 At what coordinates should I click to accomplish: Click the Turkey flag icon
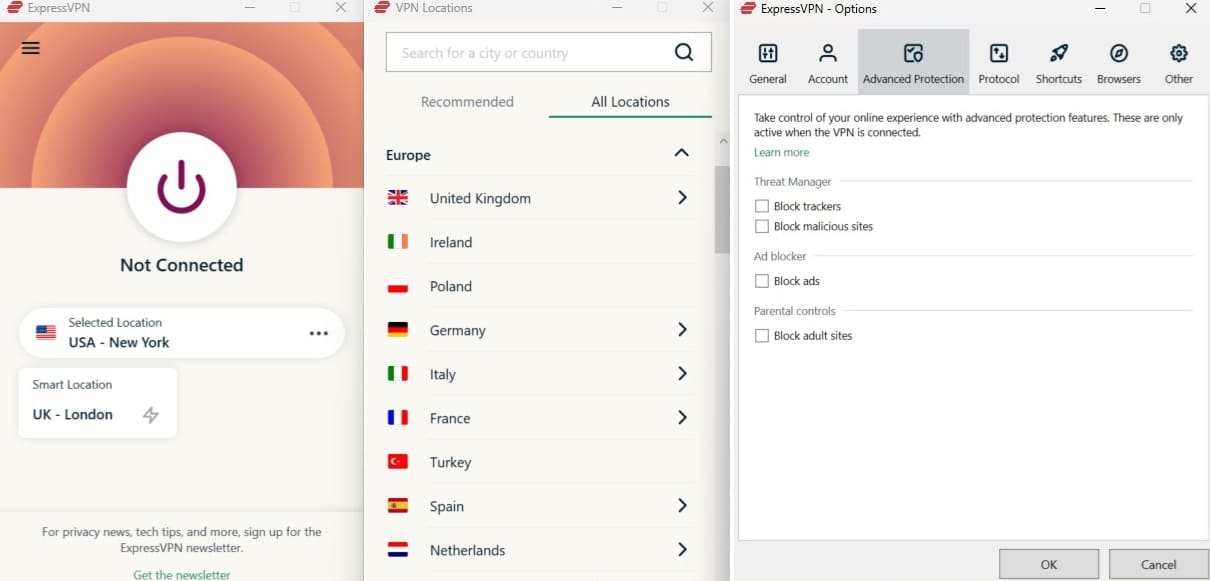[x=398, y=462]
